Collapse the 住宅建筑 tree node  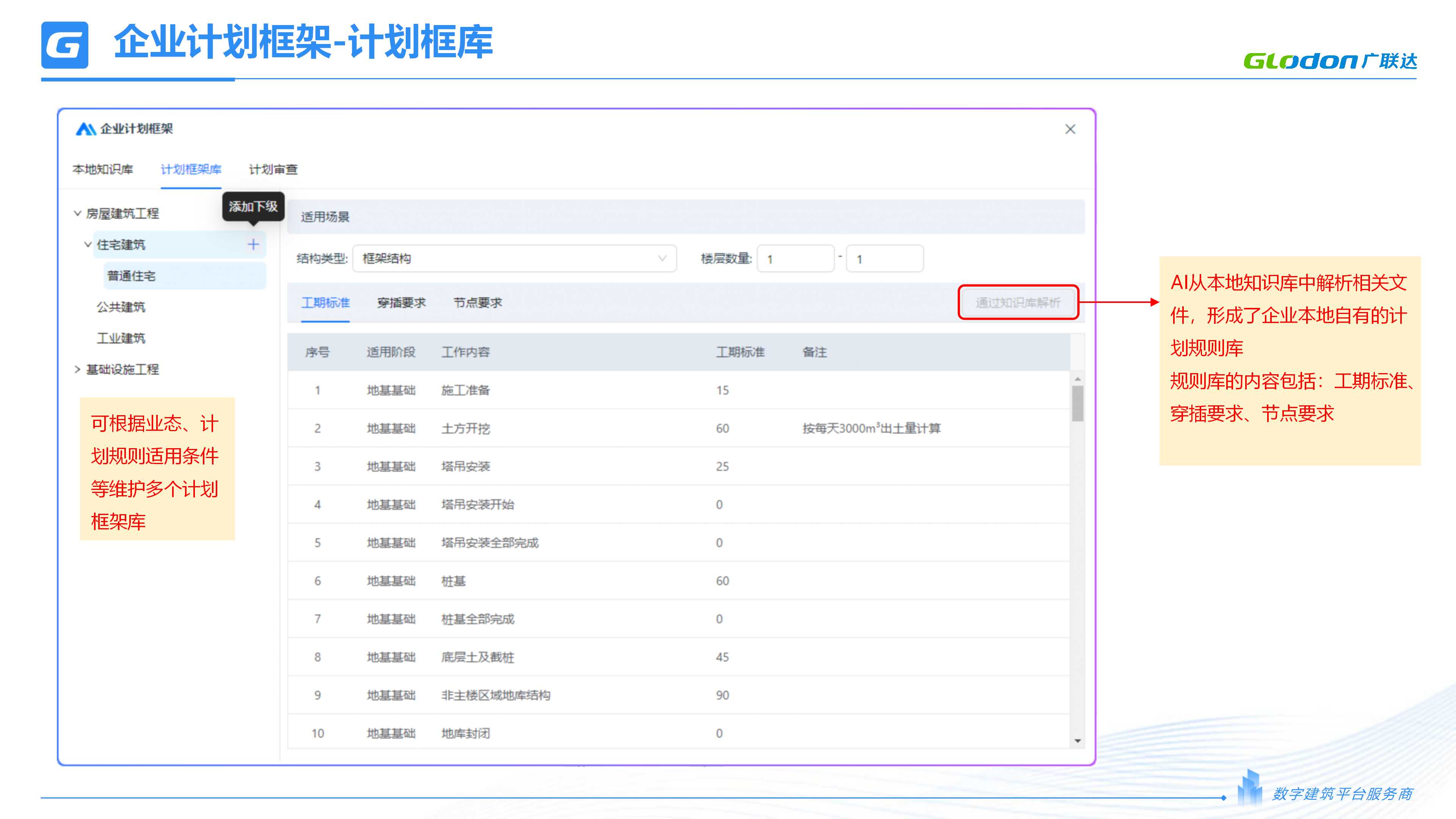(88, 244)
